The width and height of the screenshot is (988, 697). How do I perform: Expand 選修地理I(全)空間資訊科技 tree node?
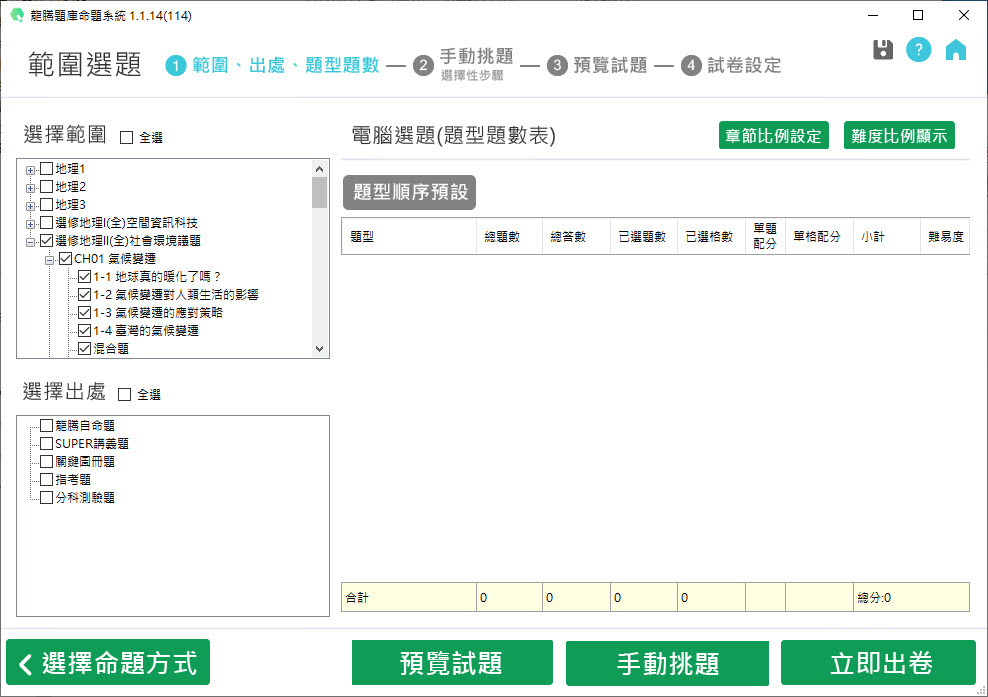(x=31, y=223)
